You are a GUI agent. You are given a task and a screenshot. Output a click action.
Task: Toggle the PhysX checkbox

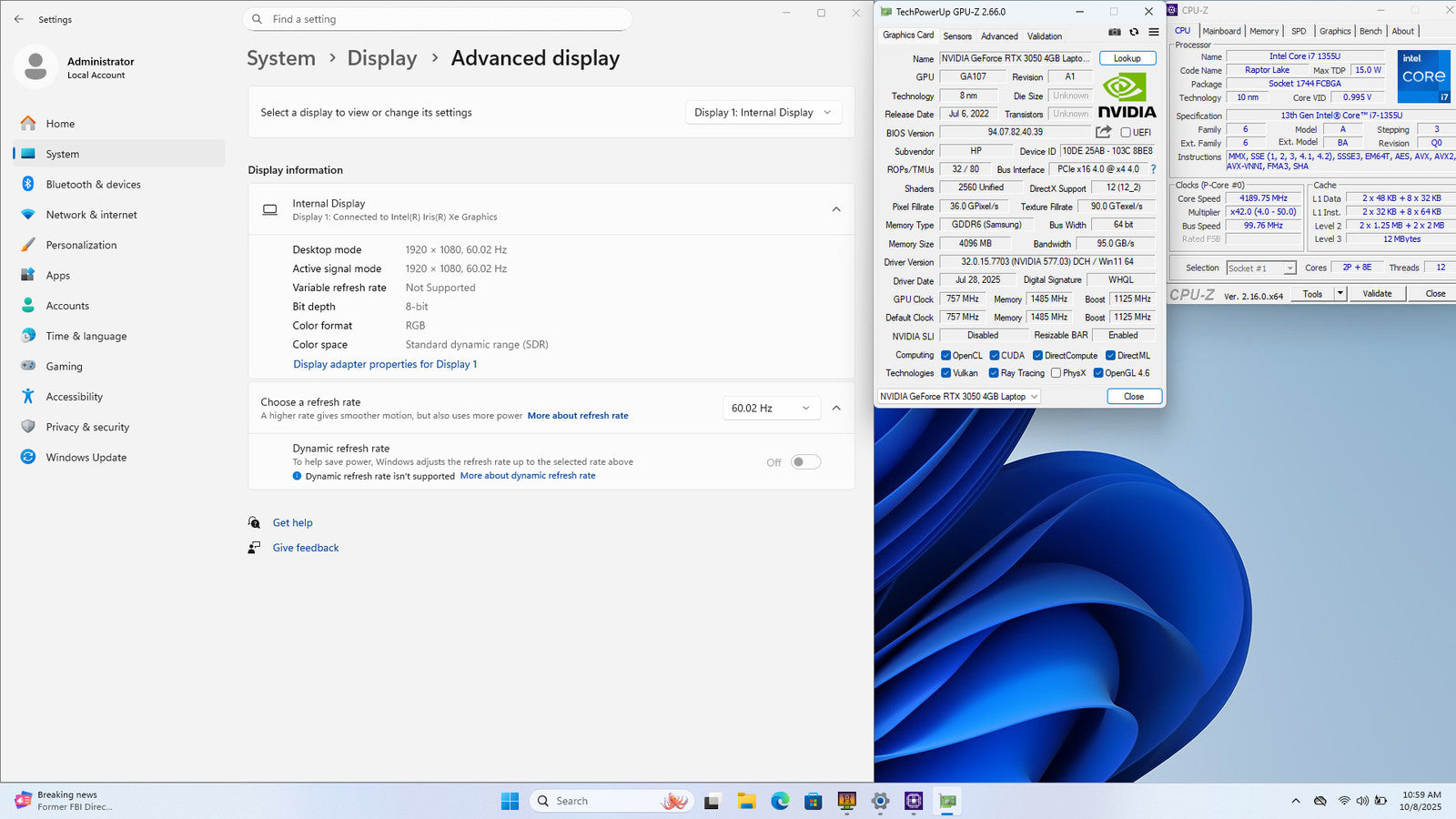pos(1056,373)
